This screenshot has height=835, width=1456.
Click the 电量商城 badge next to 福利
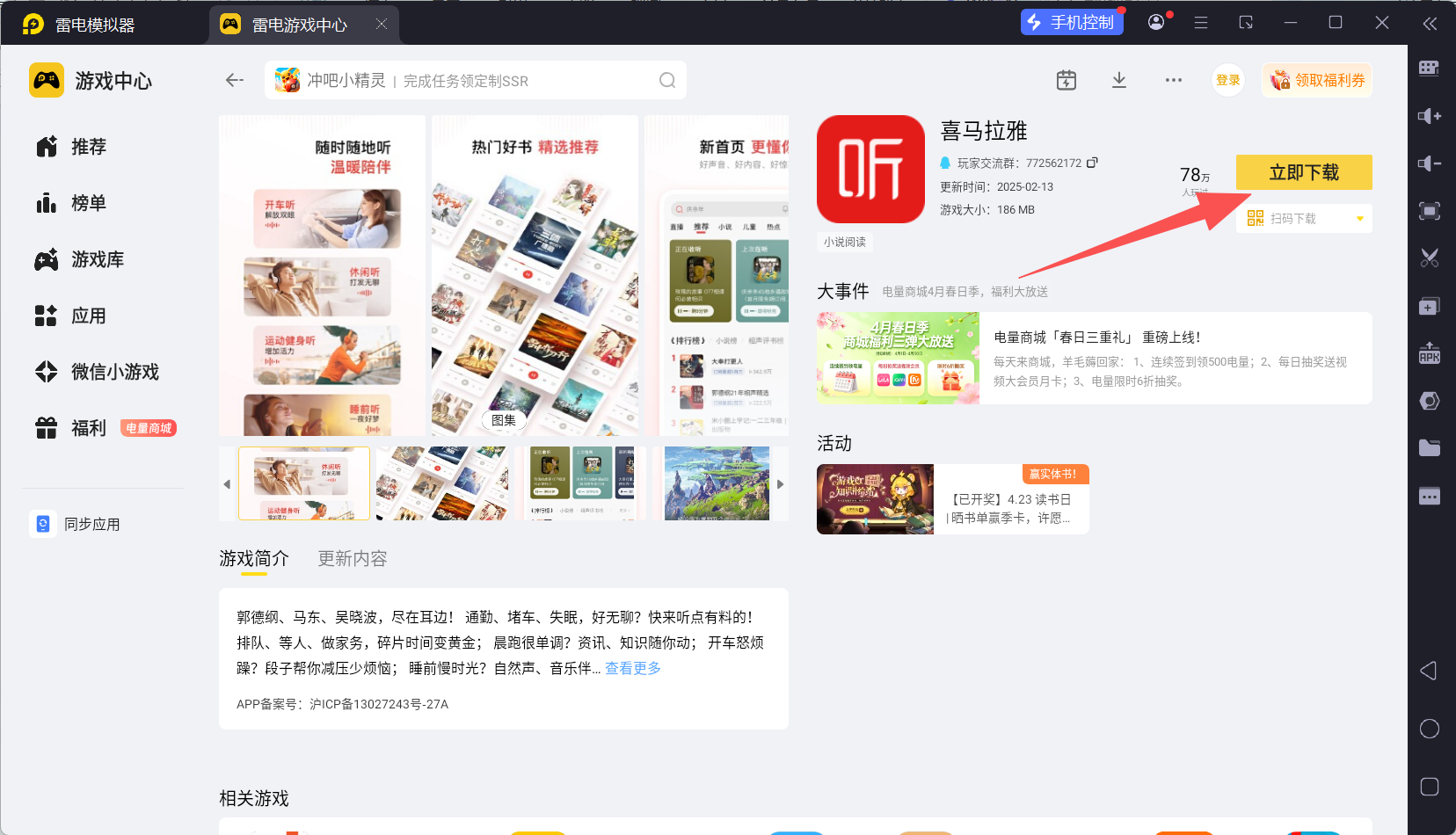click(149, 428)
